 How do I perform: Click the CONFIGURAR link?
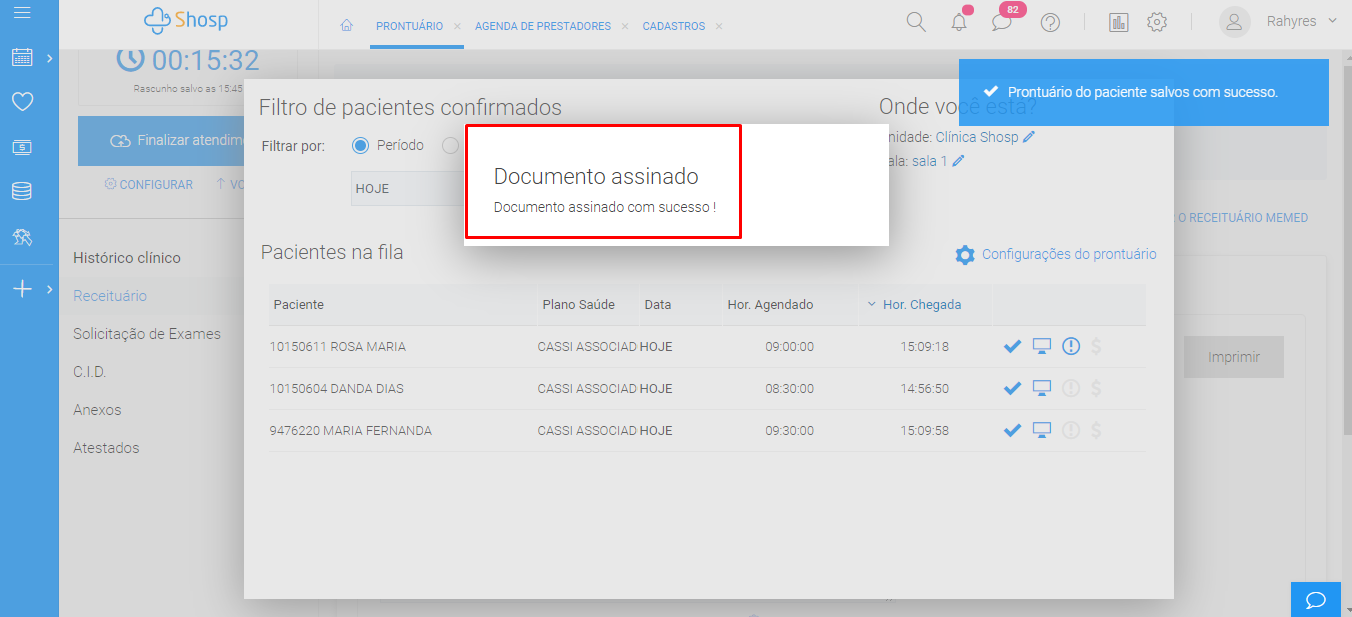pos(149,185)
